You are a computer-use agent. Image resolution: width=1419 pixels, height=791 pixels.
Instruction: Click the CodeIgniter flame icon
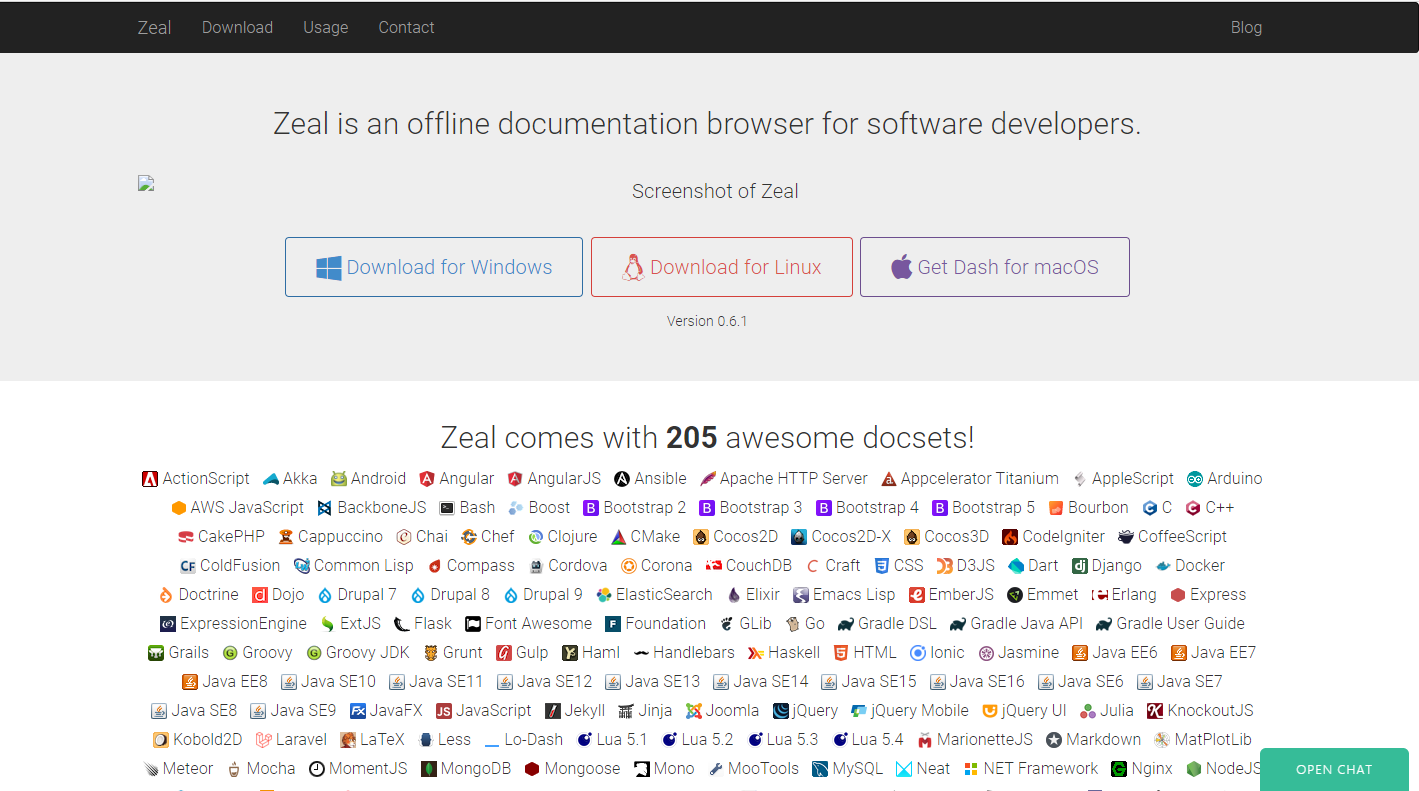pyautogui.click(x=1010, y=537)
